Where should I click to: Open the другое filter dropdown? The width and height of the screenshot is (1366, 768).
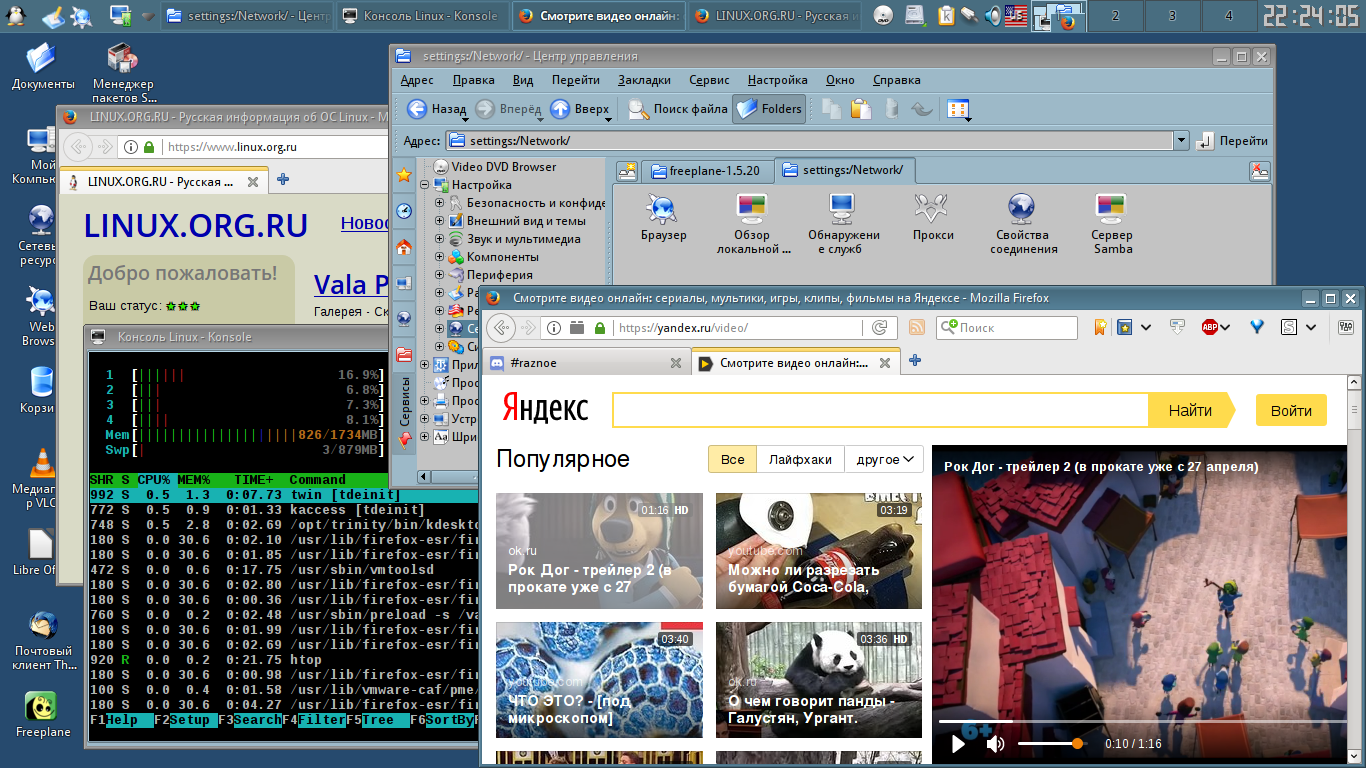(883, 459)
